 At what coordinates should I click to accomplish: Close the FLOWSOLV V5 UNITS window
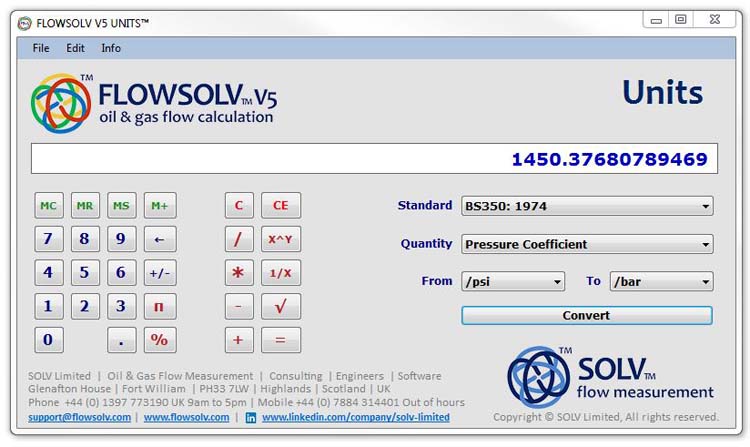point(715,20)
